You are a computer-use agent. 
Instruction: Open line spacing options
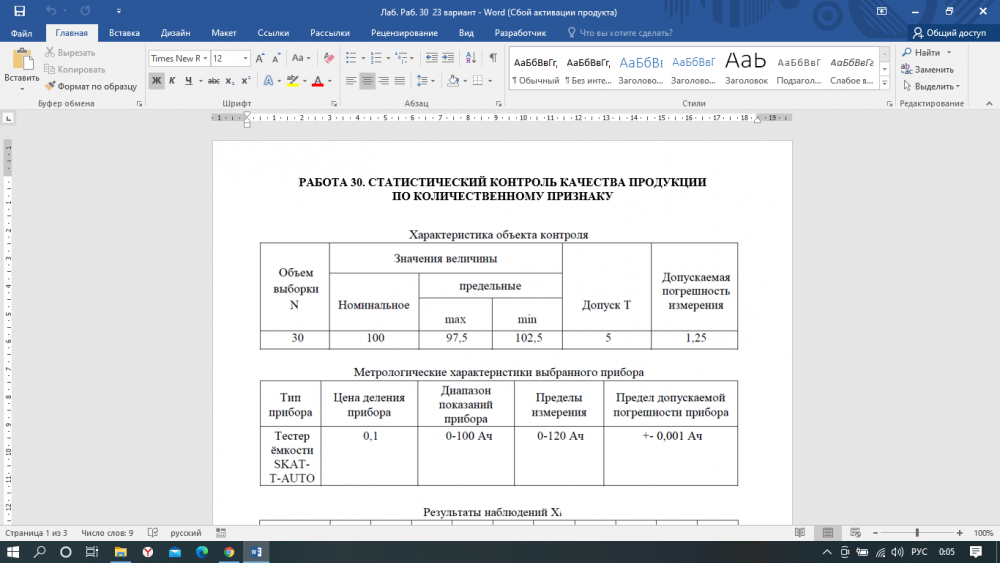(x=425, y=81)
